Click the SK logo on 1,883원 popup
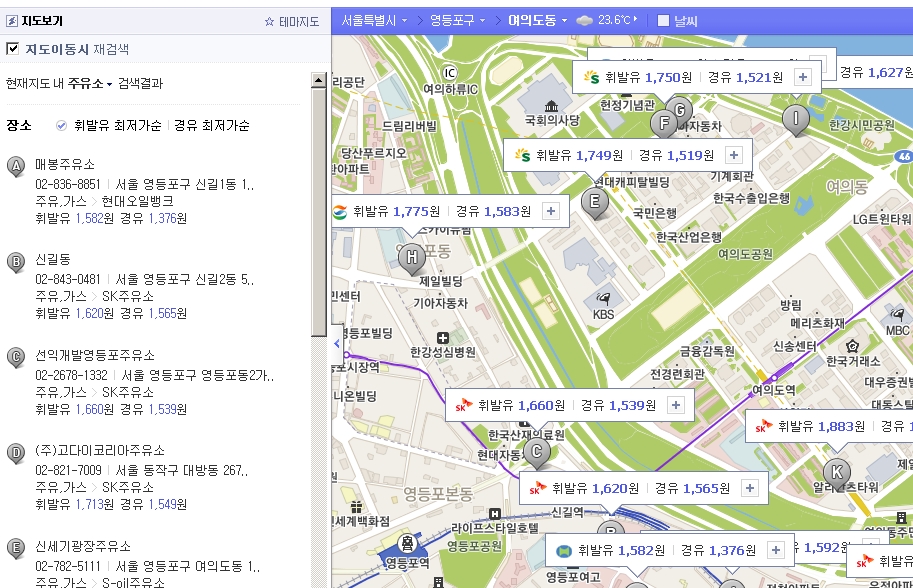The width and height of the screenshot is (913, 588). click(763, 426)
